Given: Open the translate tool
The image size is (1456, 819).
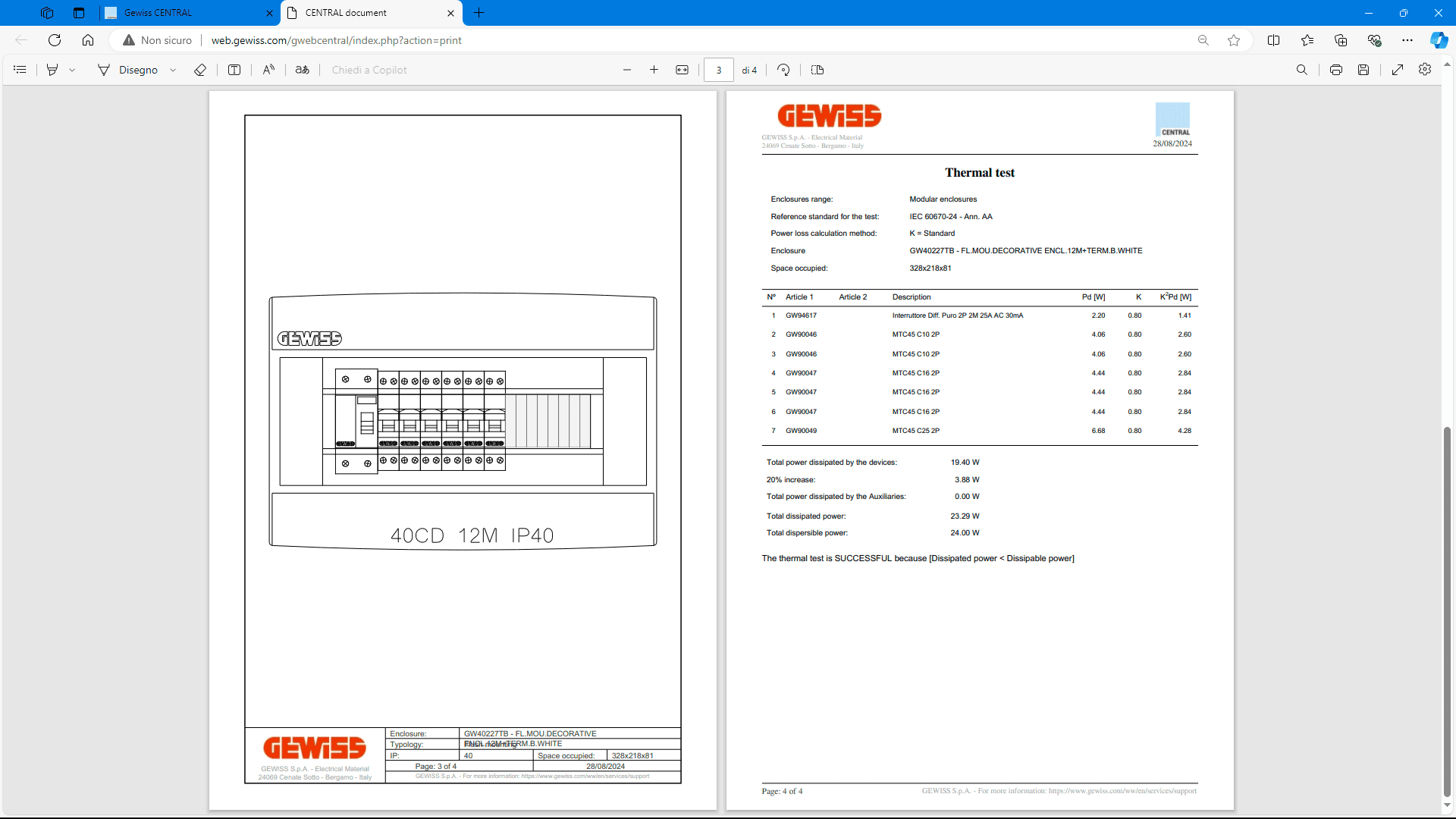Looking at the screenshot, I should (x=303, y=70).
